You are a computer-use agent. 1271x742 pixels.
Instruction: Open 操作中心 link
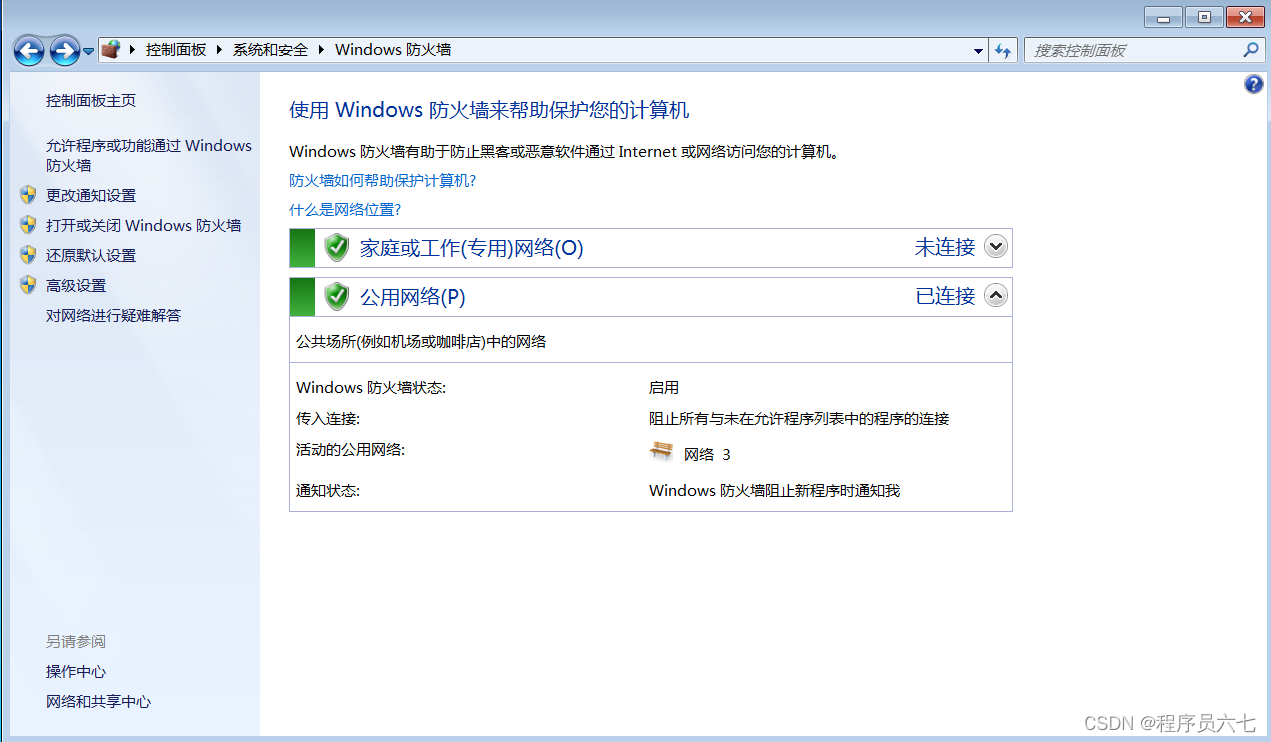[76, 672]
